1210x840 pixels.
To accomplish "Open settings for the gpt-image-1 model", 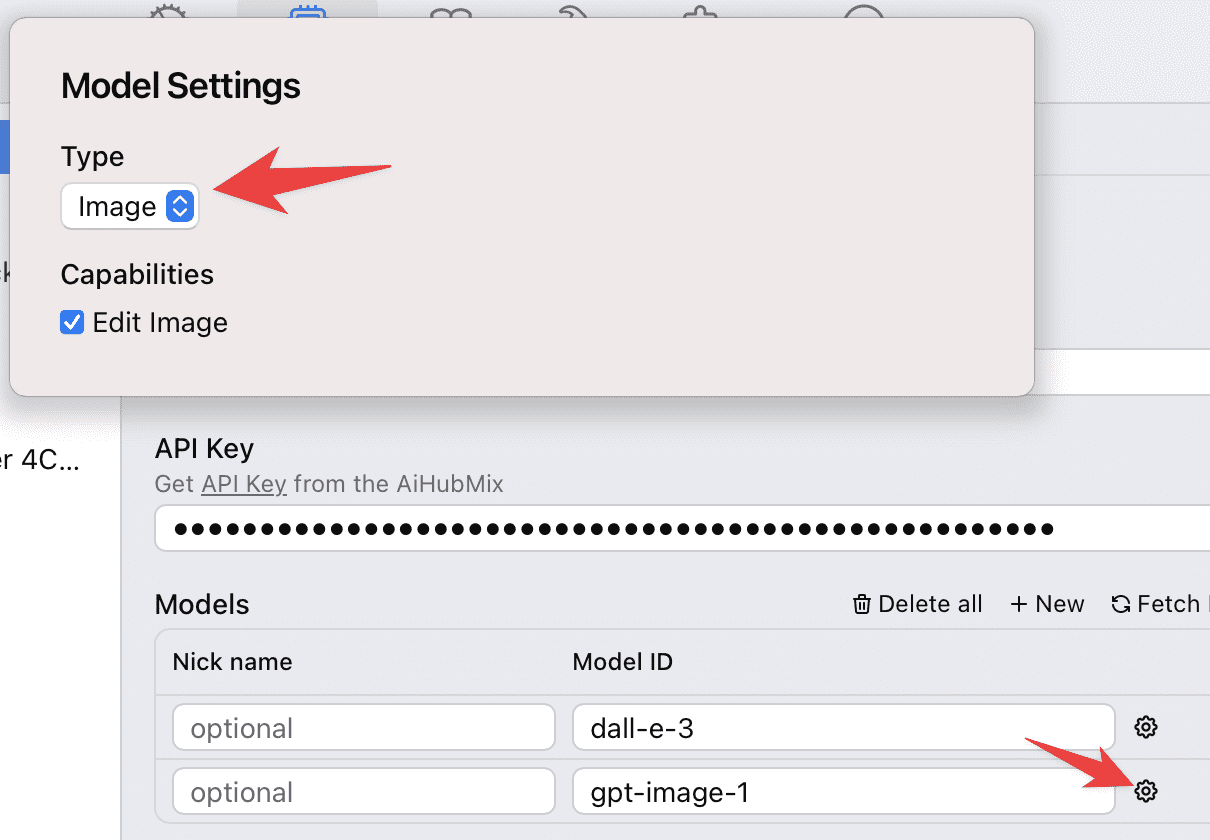I will [1146, 792].
